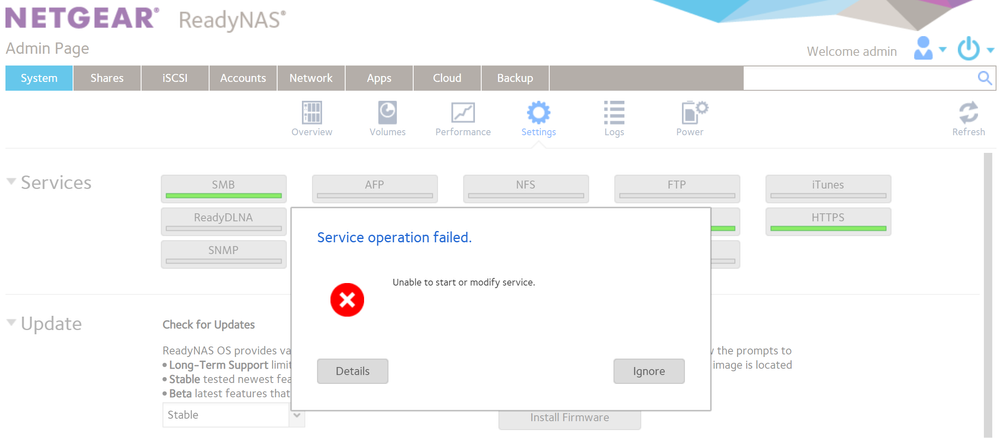Viewport: 999px width, 438px height.
Task: Select the Settings gear icon
Action: [538, 113]
